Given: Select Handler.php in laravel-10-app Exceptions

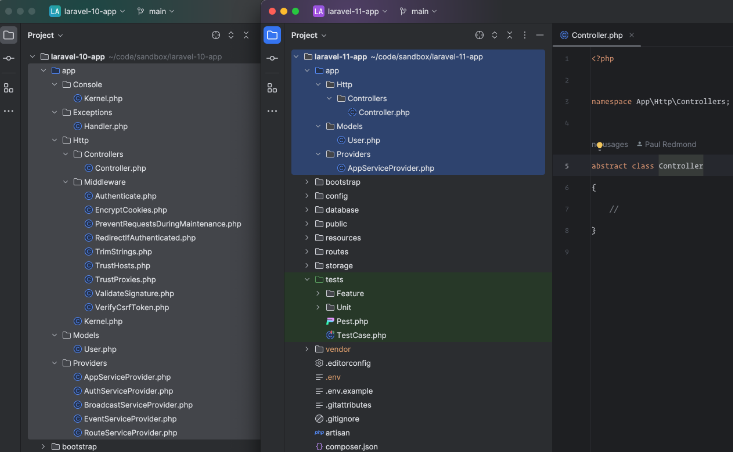Looking at the screenshot, I should coord(106,126).
